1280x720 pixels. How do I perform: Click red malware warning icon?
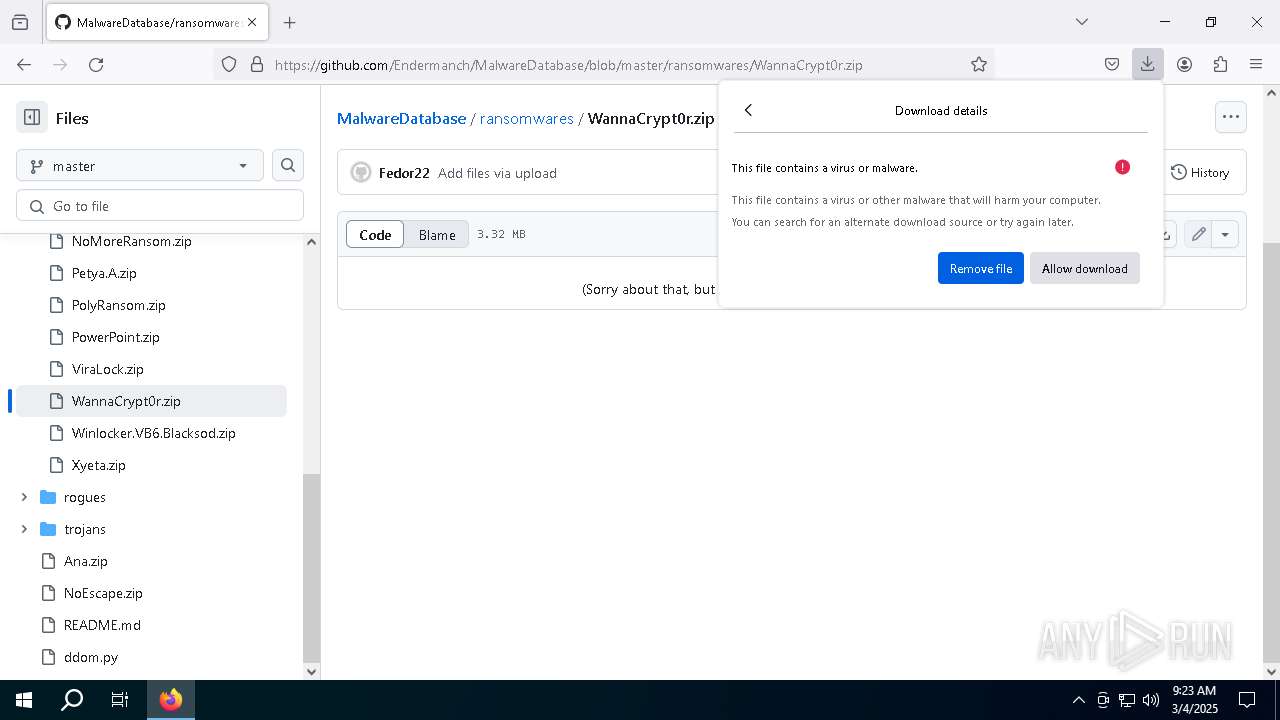point(1122,167)
